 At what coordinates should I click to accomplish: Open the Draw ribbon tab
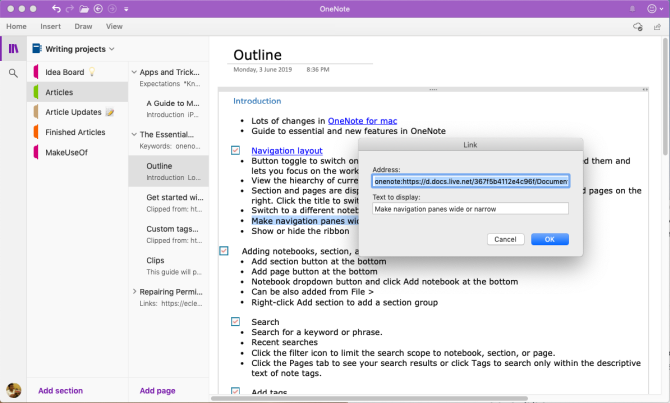click(x=83, y=26)
